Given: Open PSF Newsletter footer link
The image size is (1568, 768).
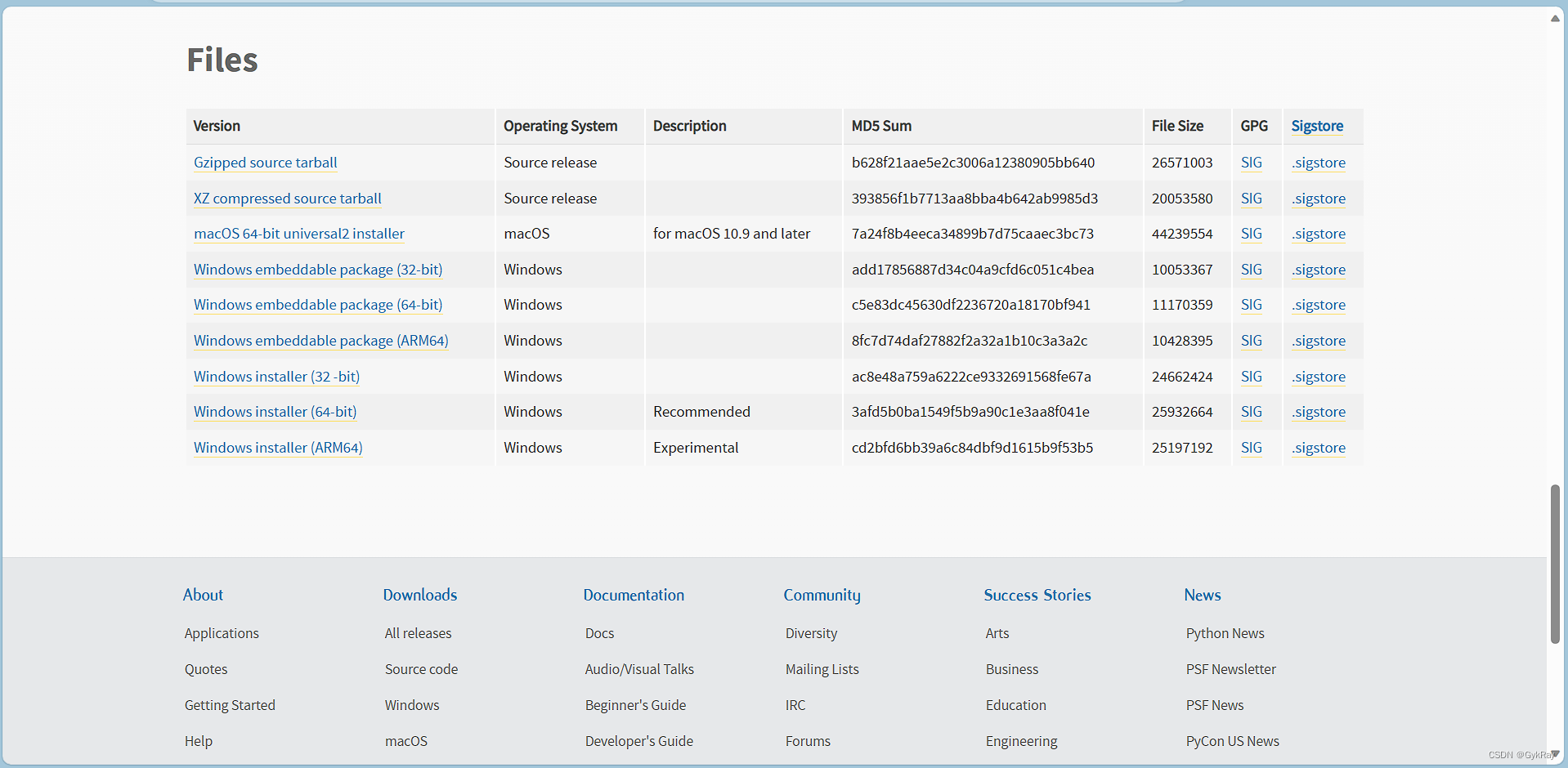Looking at the screenshot, I should point(1230,669).
